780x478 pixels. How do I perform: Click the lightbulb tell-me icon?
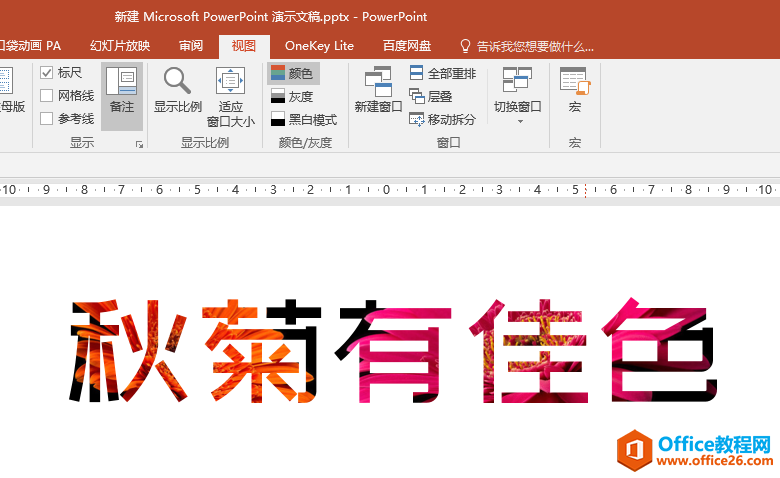pyautogui.click(x=465, y=46)
